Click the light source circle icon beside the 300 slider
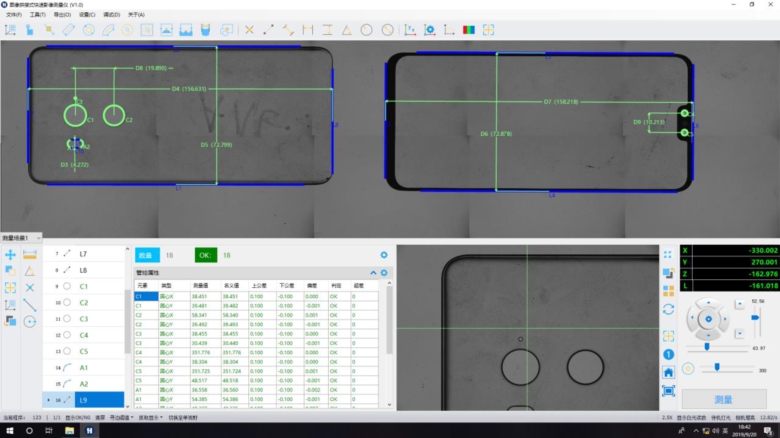The height and width of the screenshot is (438, 780). (x=688, y=369)
